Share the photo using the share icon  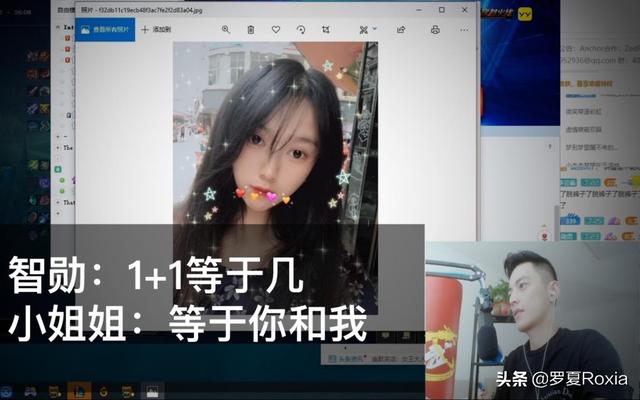(x=401, y=30)
